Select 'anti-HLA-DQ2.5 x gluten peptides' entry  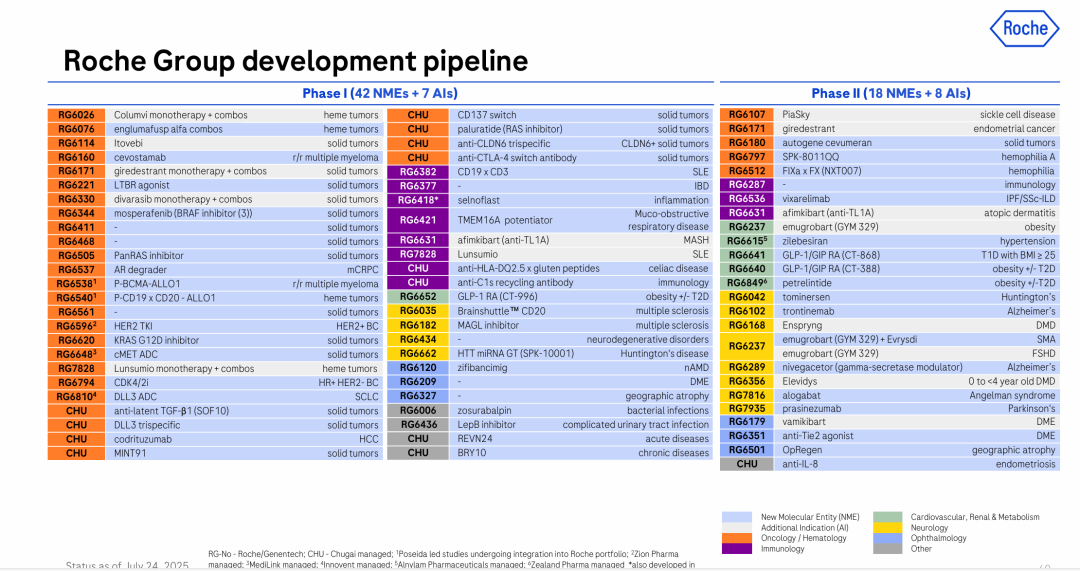[x=528, y=269]
